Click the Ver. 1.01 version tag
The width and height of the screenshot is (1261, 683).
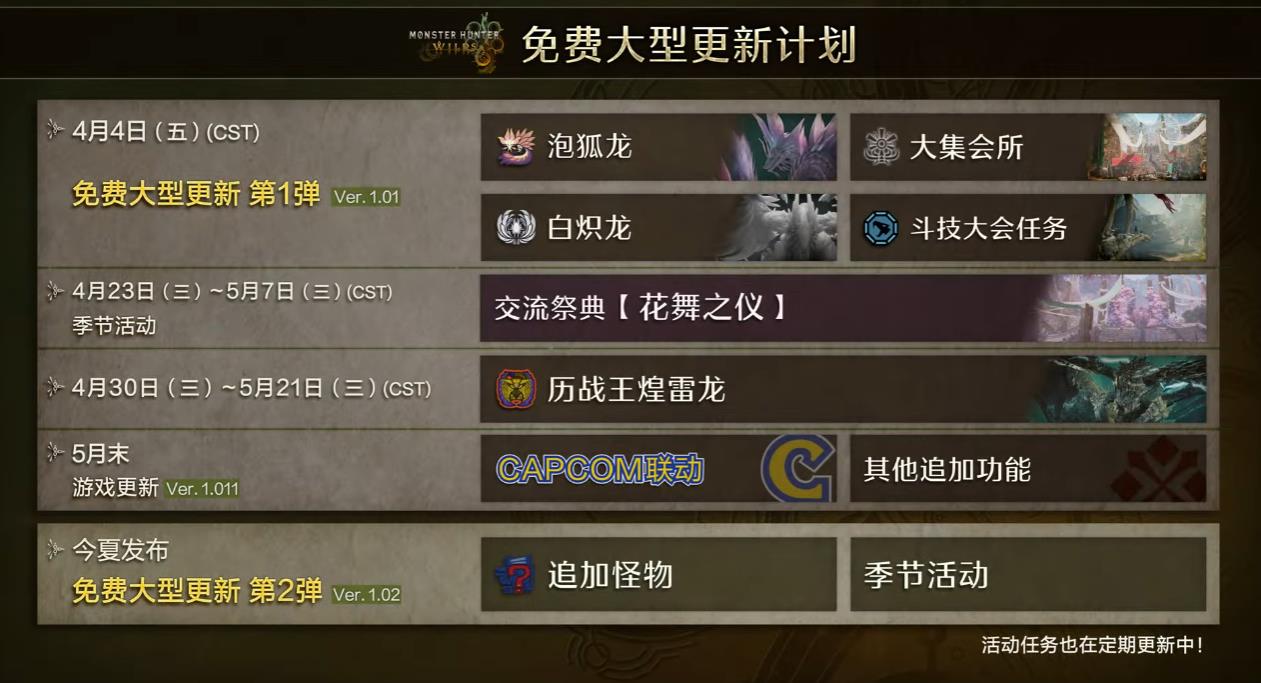[366, 197]
